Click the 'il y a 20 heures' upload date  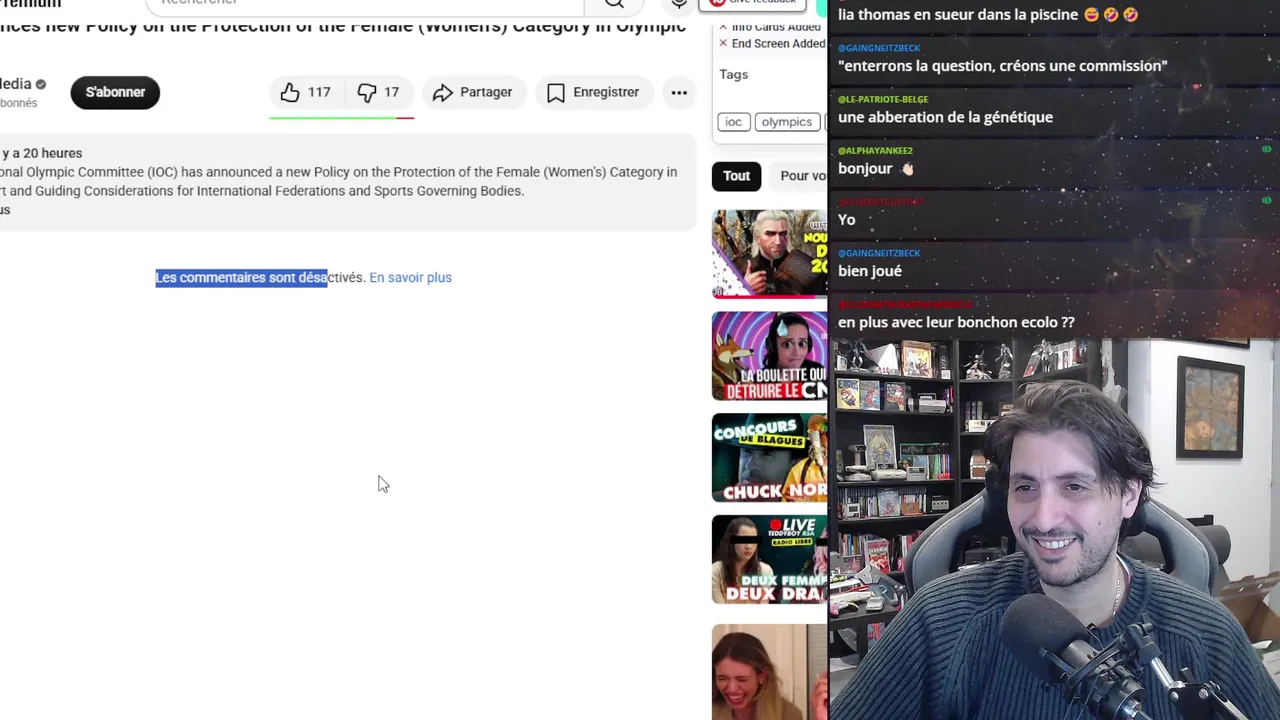click(41, 153)
